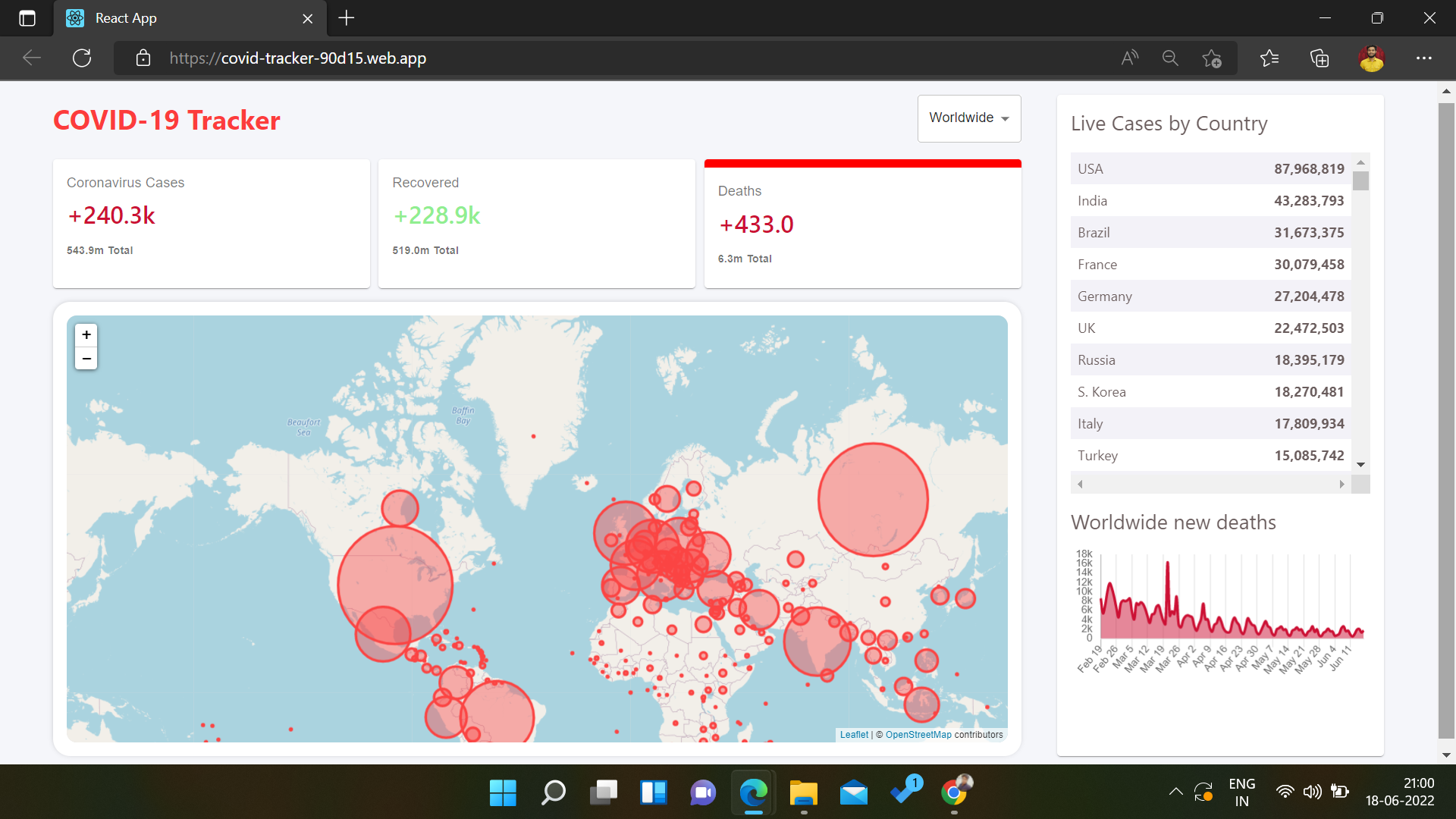1456x819 pixels.
Task: Close the React App tab
Action: [308, 18]
